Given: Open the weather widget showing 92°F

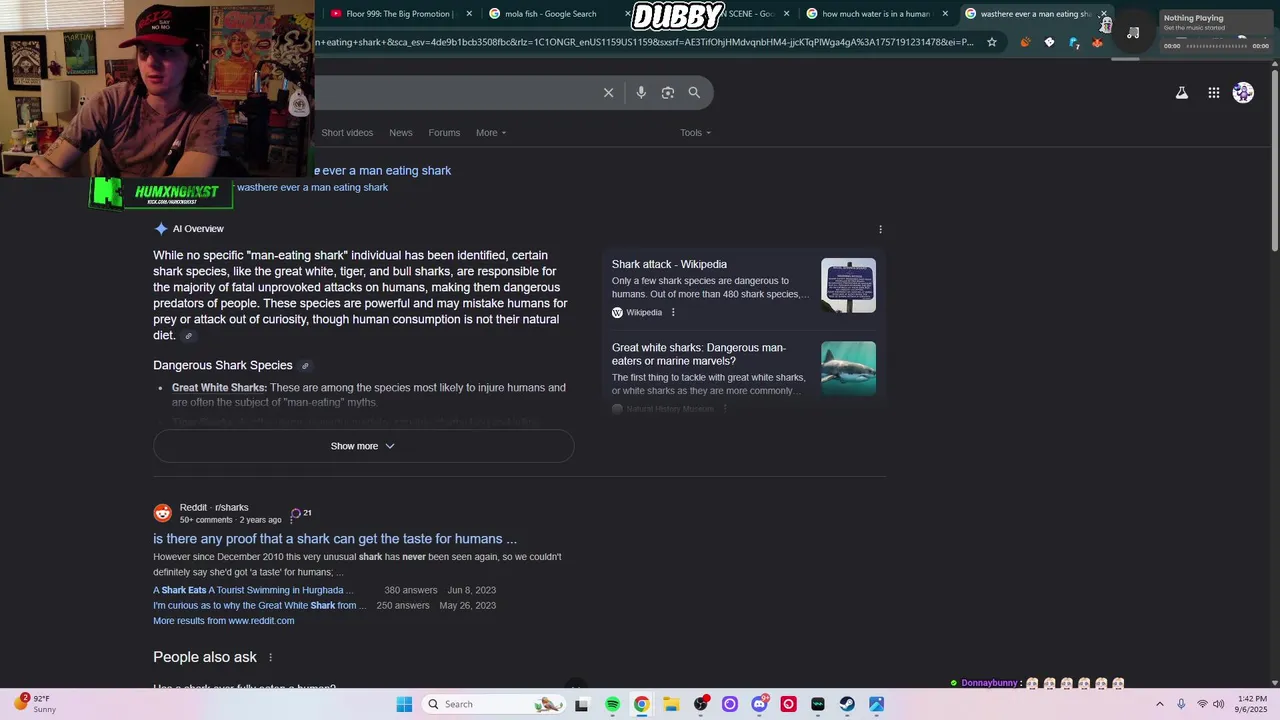Looking at the screenshot, I should click(x=36, y=704).
